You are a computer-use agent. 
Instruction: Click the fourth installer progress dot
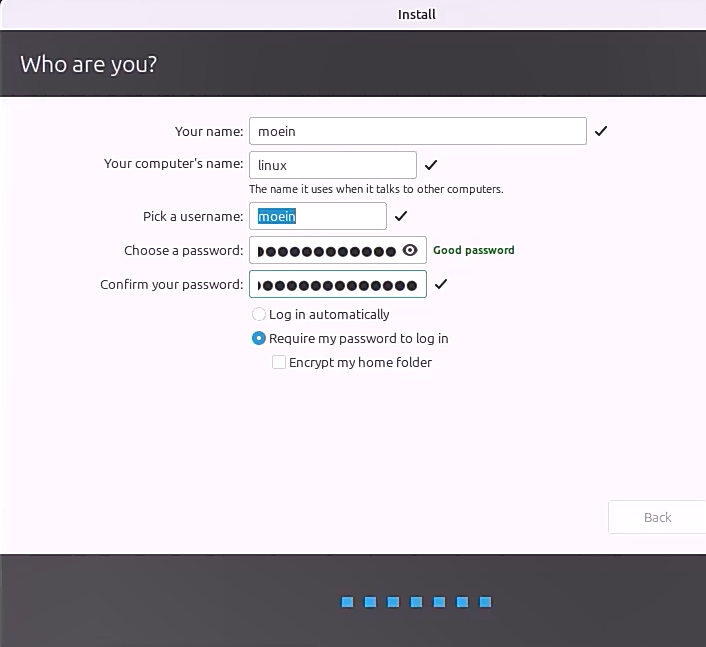point(416,602)
